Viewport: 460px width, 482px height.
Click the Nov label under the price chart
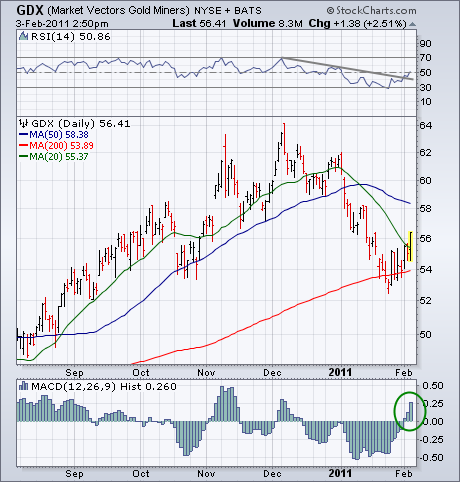click(x=206, y=372)
